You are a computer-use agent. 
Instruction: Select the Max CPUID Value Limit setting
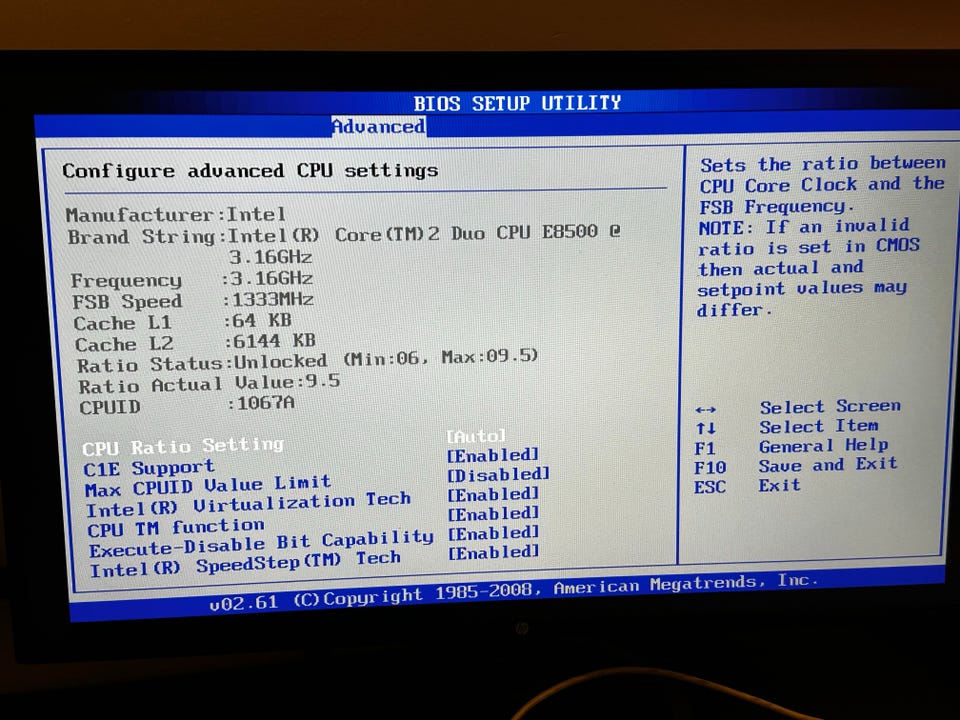208,486
